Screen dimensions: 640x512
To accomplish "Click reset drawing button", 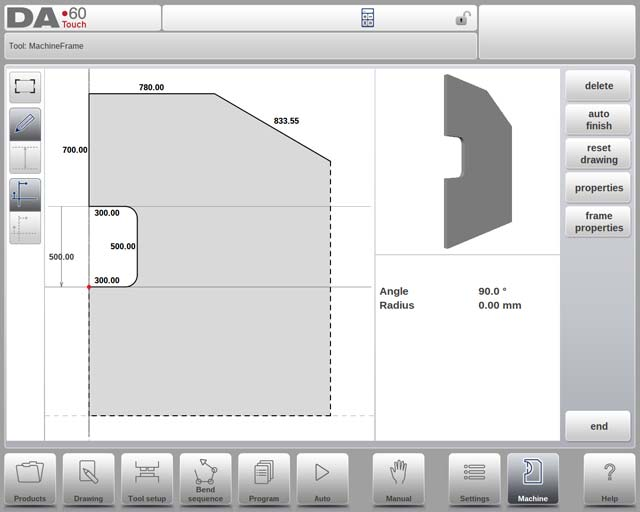I will 598,154.
